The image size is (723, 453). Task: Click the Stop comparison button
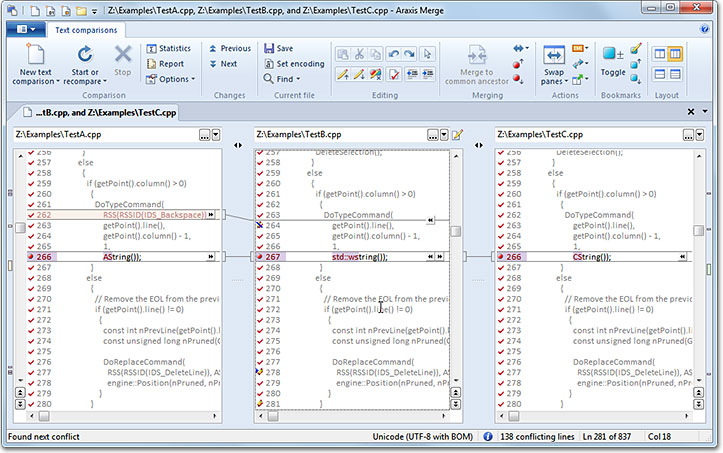tap(123, 60)
